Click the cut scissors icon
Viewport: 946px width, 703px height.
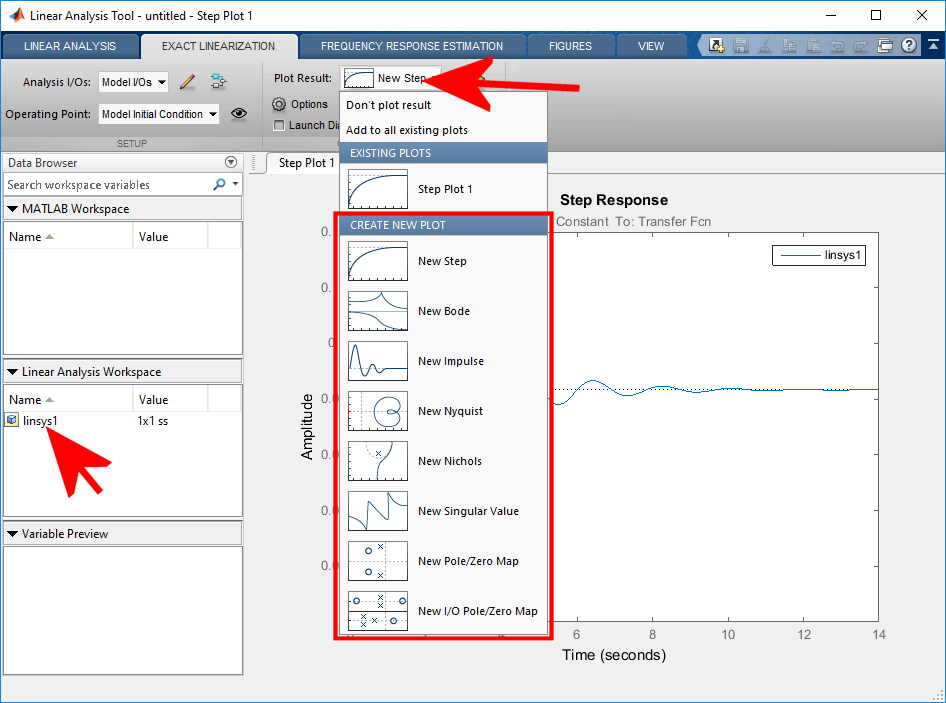pyautogui.click(x=765, y=45)
